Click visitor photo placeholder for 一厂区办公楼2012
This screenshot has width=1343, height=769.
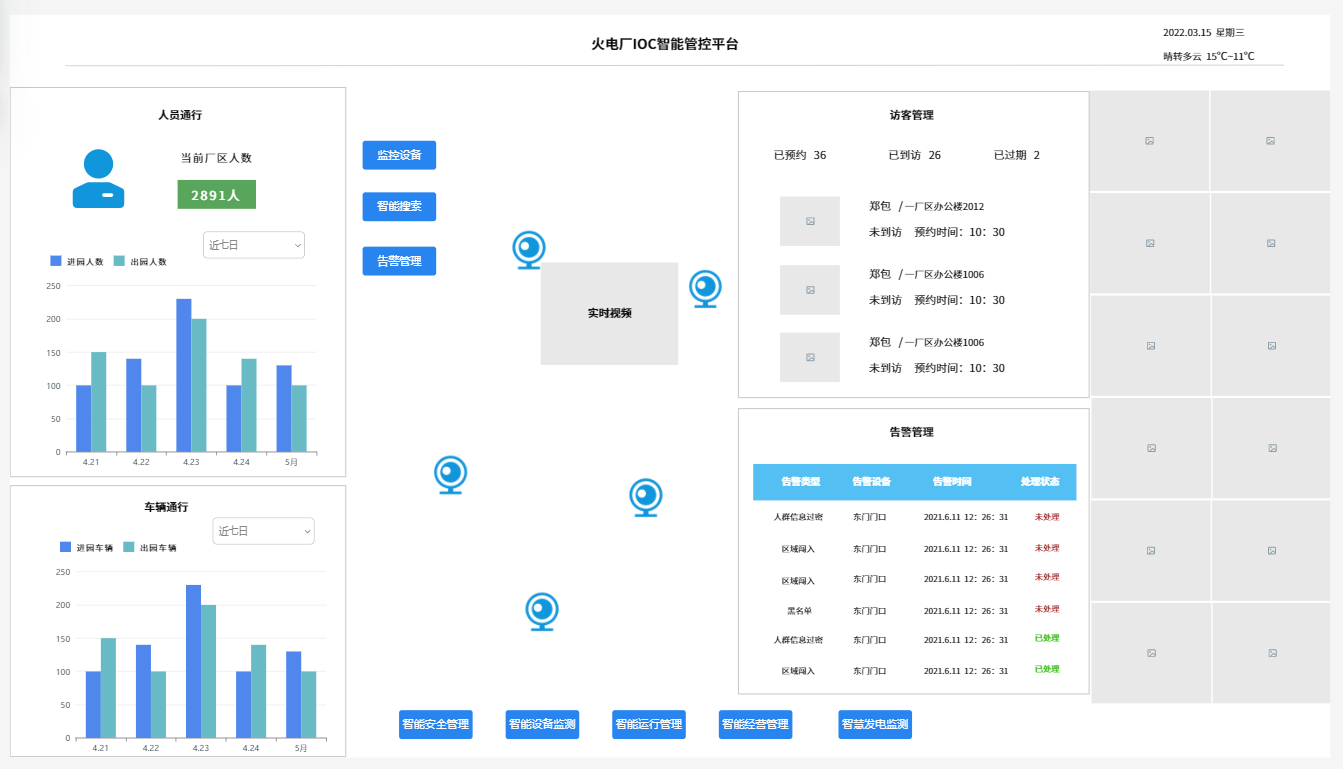coord(810,221)
